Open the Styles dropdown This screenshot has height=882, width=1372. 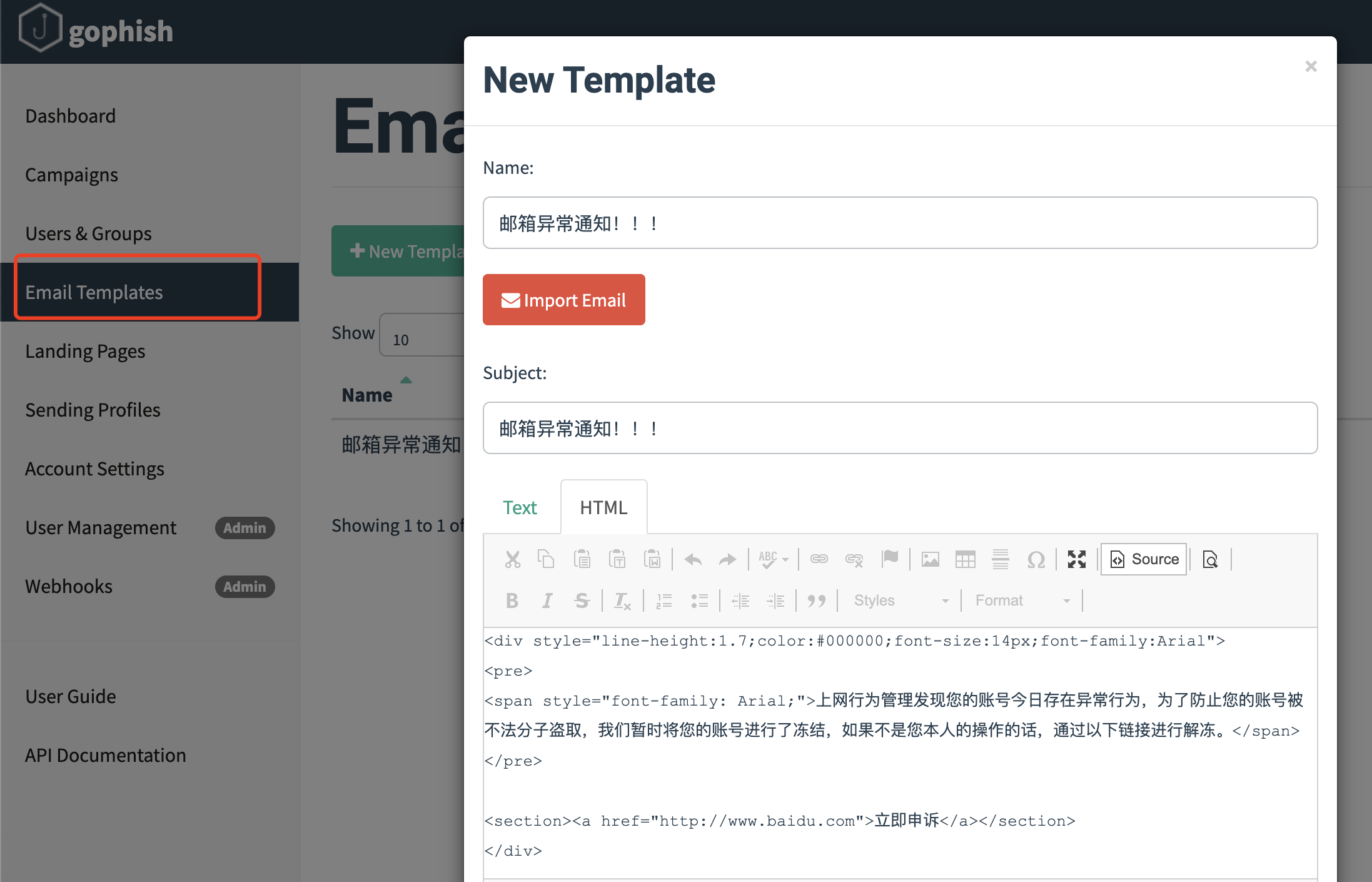click(x=900, y=601)
